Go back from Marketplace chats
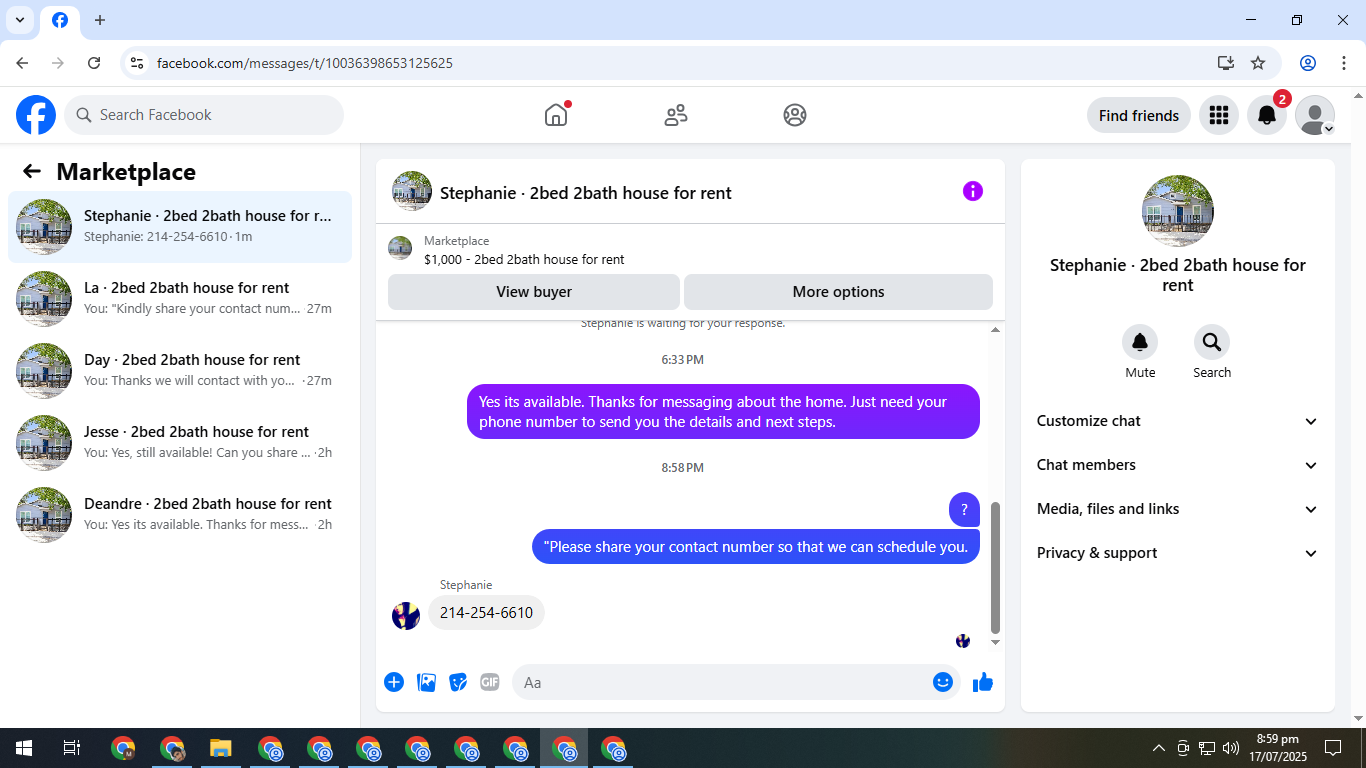 click(32, 172)
